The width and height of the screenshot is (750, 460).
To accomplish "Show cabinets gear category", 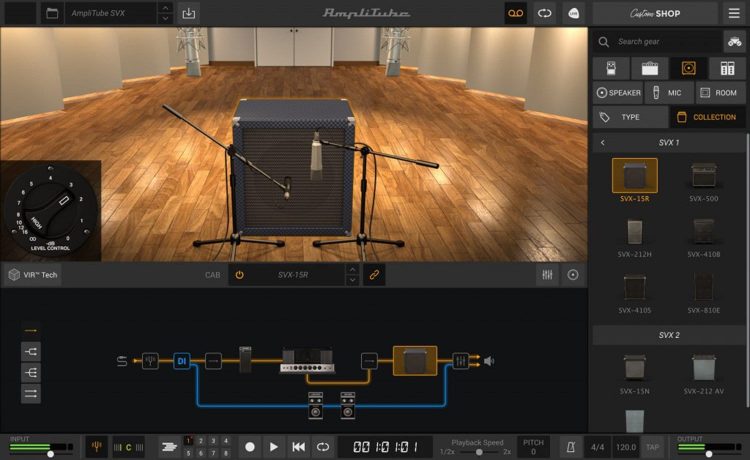I will tap(688, 68).
